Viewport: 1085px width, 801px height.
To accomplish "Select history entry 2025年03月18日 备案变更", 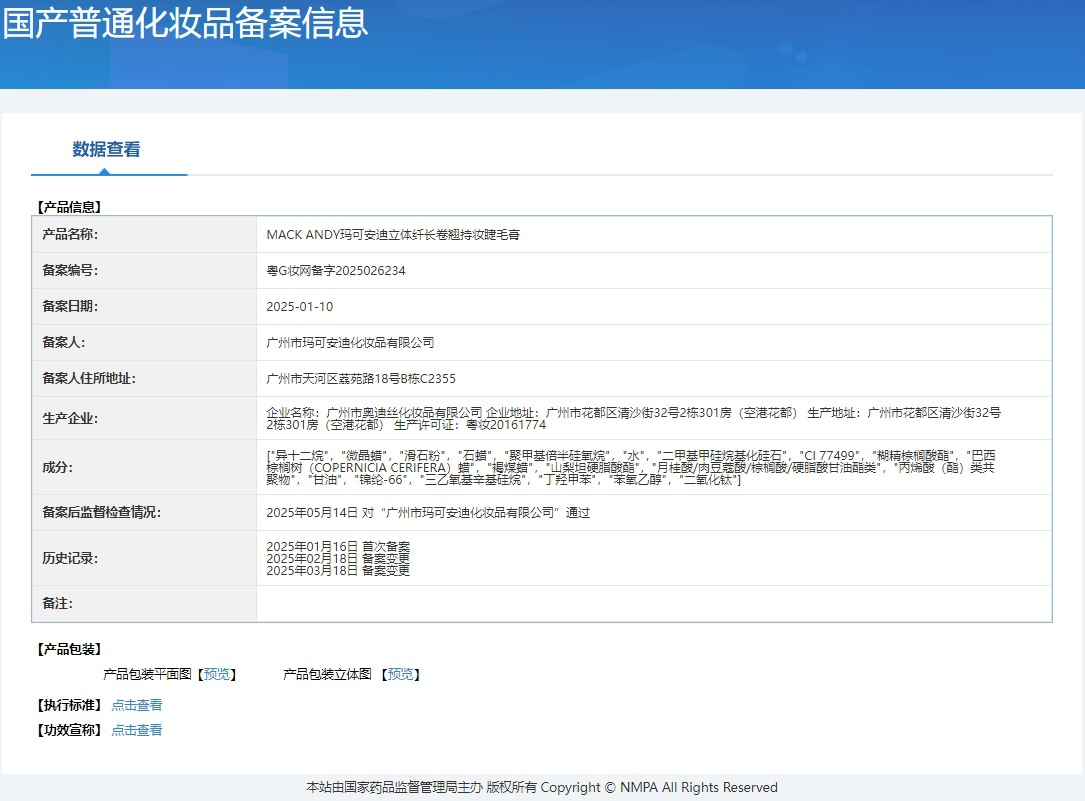I will coord(338,570).
